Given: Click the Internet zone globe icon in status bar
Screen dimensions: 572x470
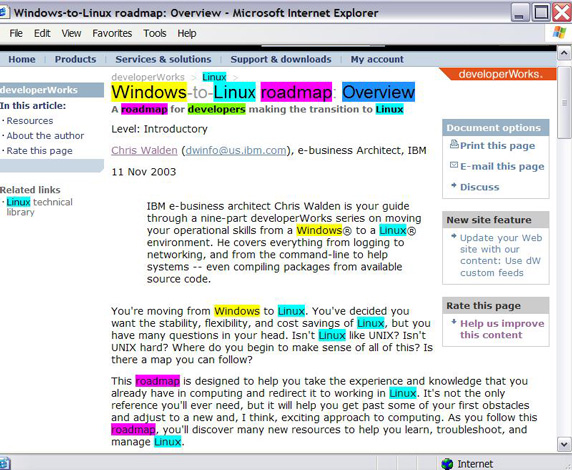Looking at the screenshot, I should click(x=447, y=464).
